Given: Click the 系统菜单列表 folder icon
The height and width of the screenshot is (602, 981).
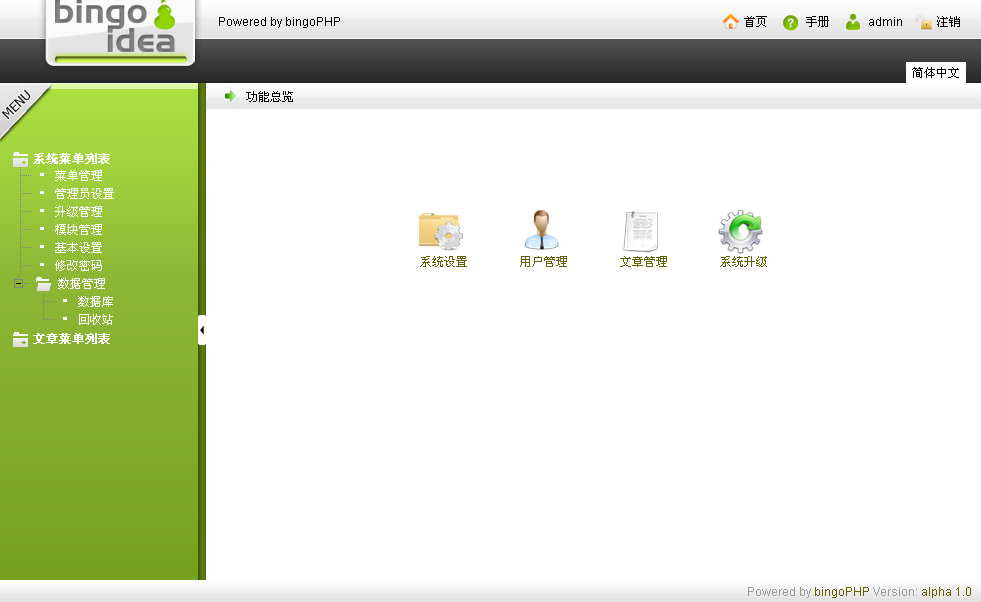Looking at the screenshot, I should click(20, 158).
